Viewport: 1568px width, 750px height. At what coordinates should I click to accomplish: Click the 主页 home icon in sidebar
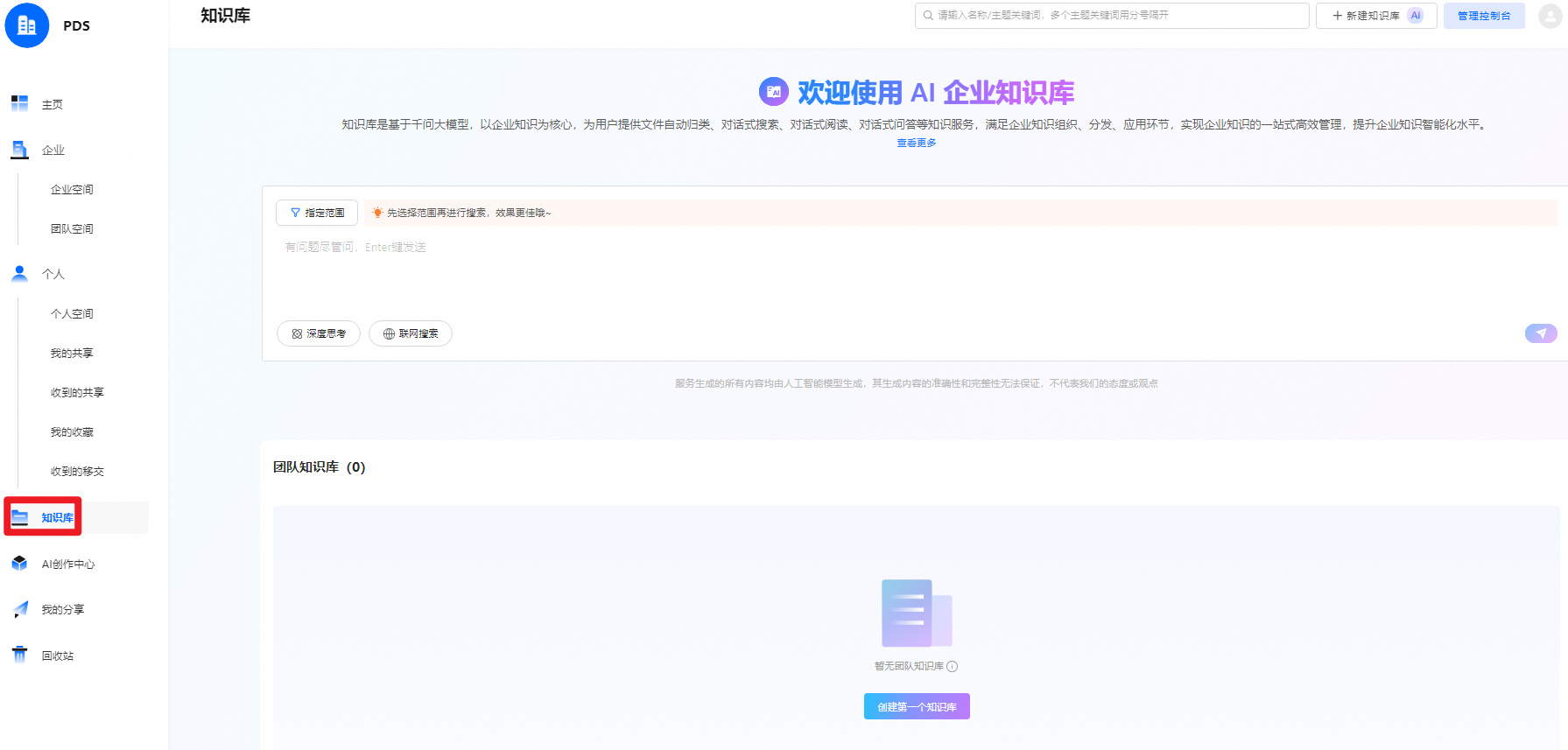(19, 104)
